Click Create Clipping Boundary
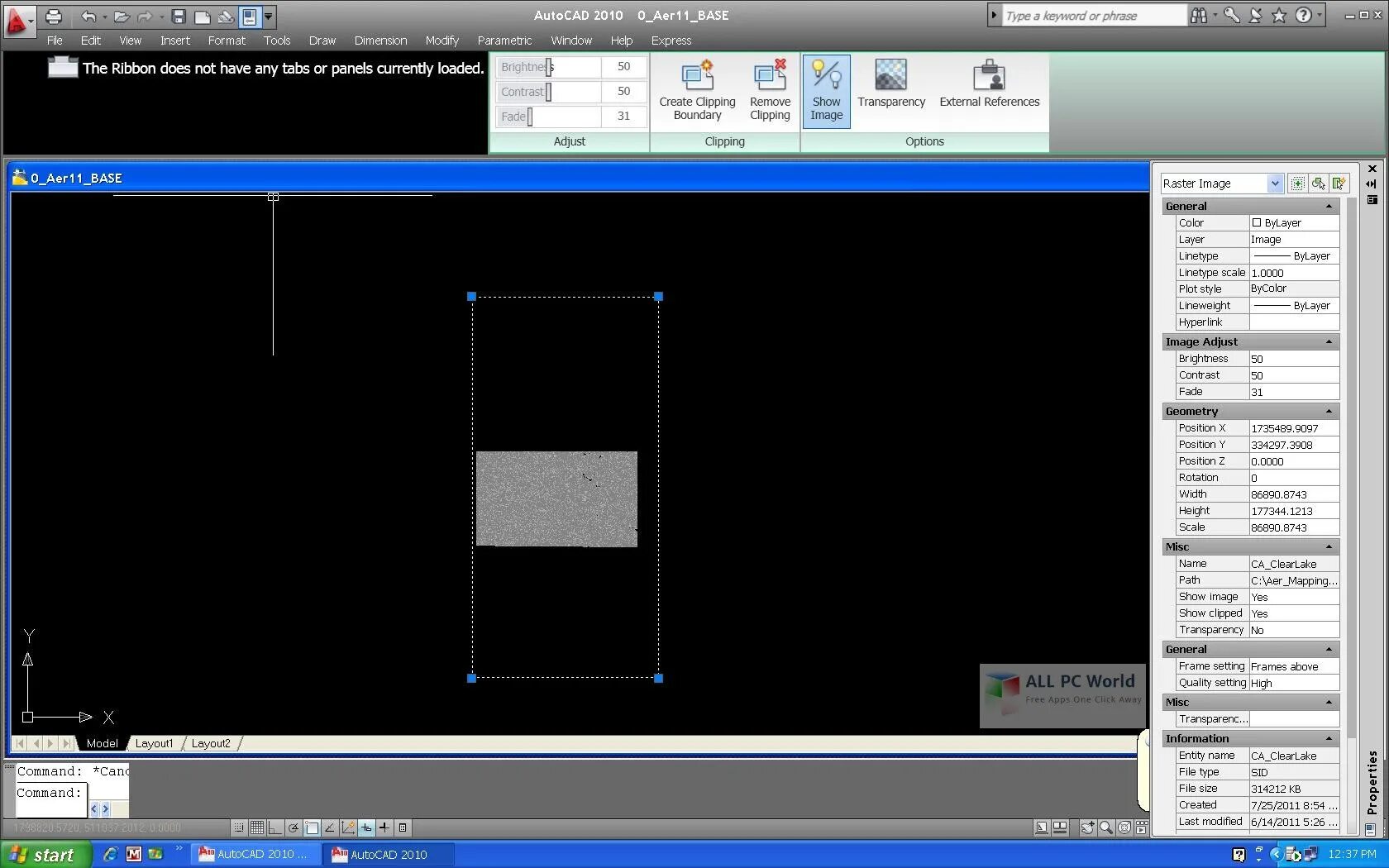The width and height of the screenshot is (1389, 868). tap(697, 91)
